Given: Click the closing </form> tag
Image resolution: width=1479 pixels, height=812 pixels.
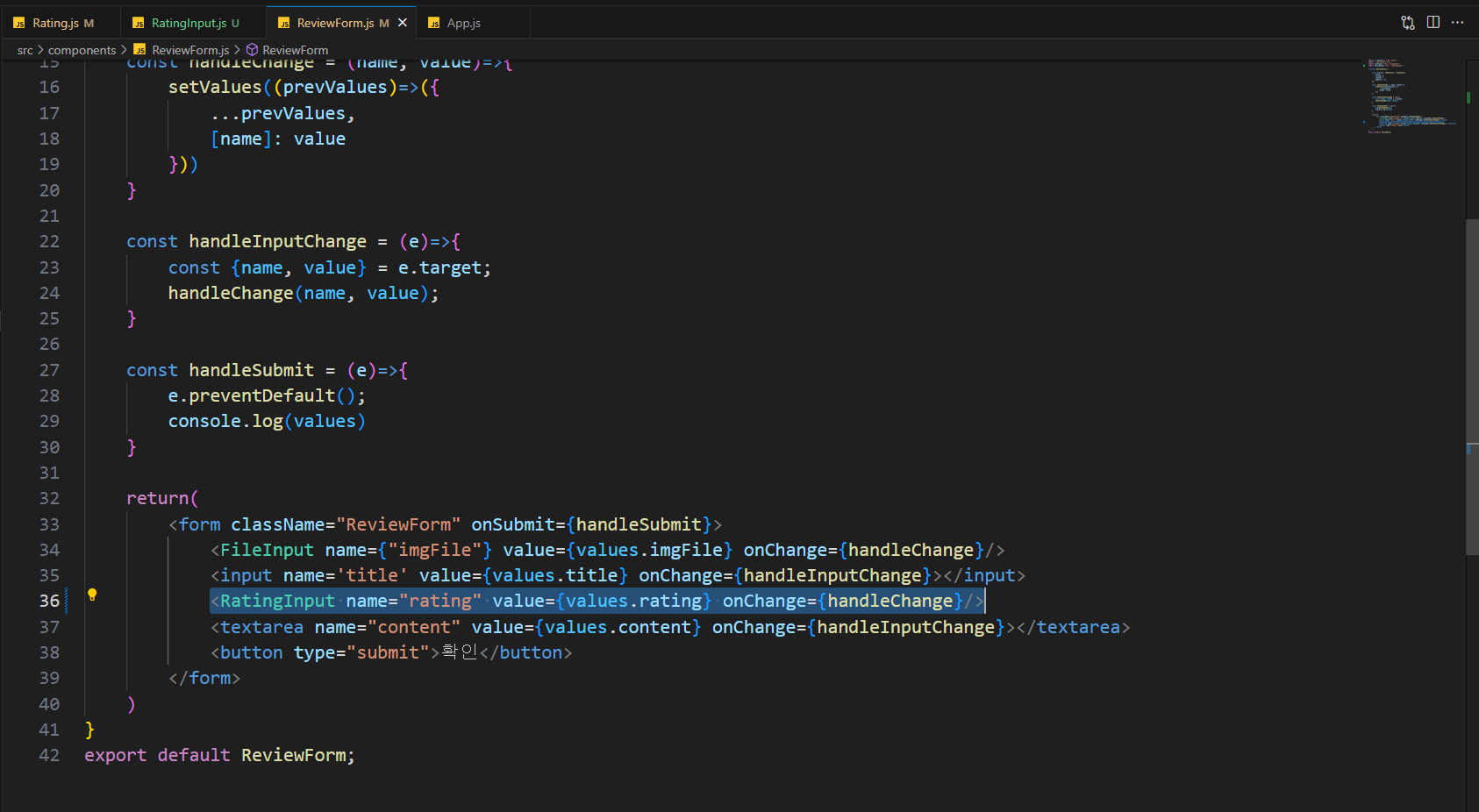Looking at the screenshot, I should 204,679.
